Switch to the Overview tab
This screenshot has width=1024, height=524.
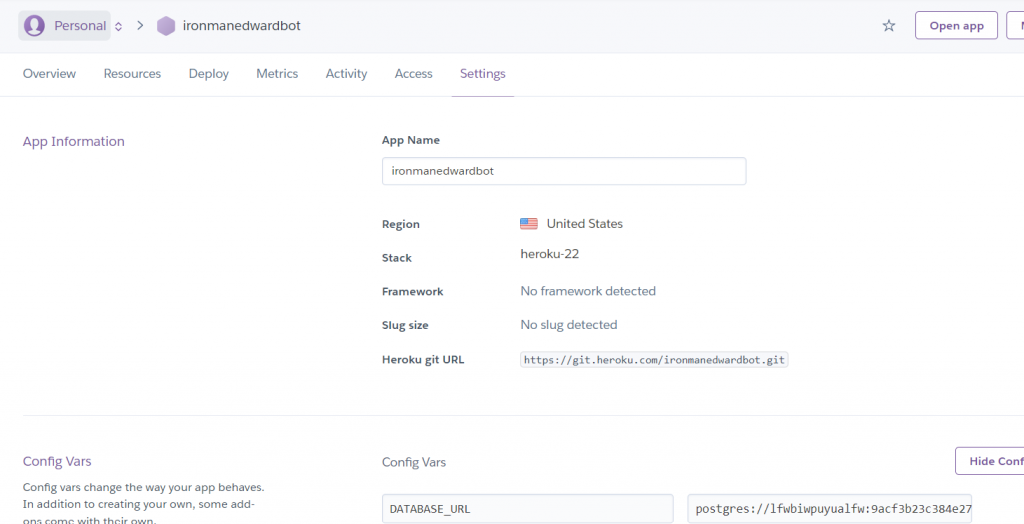click(50, 74)
